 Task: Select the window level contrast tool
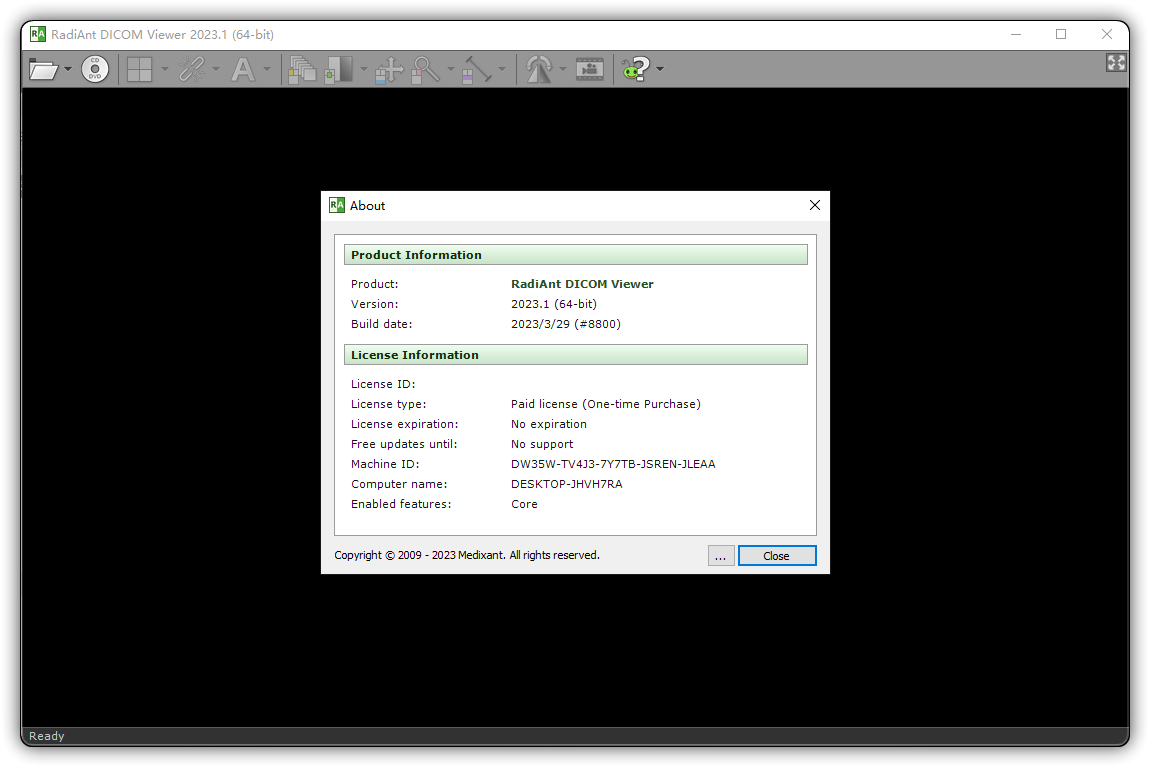click(339, 70)
